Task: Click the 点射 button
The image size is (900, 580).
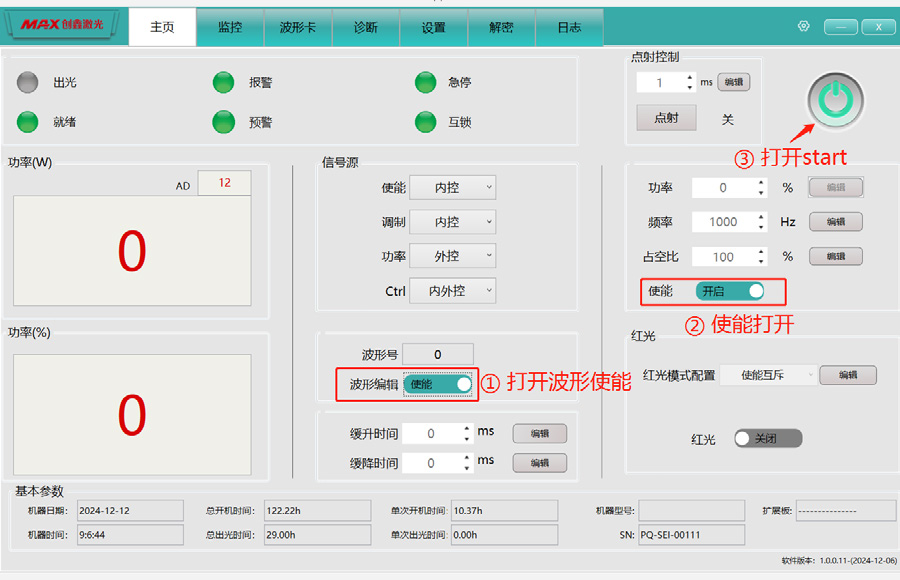Action: coord(666,118)
